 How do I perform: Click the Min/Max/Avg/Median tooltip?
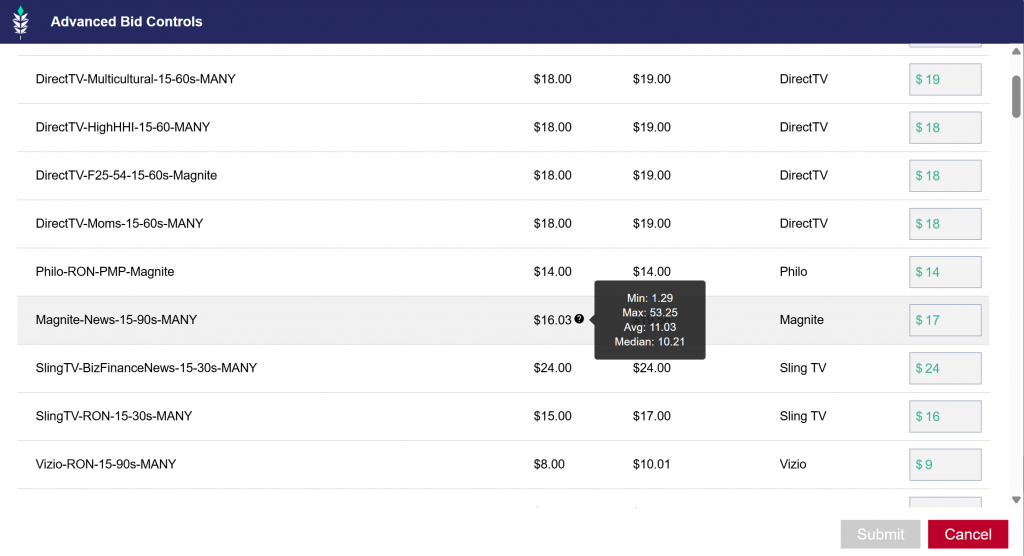pos(650,320)
